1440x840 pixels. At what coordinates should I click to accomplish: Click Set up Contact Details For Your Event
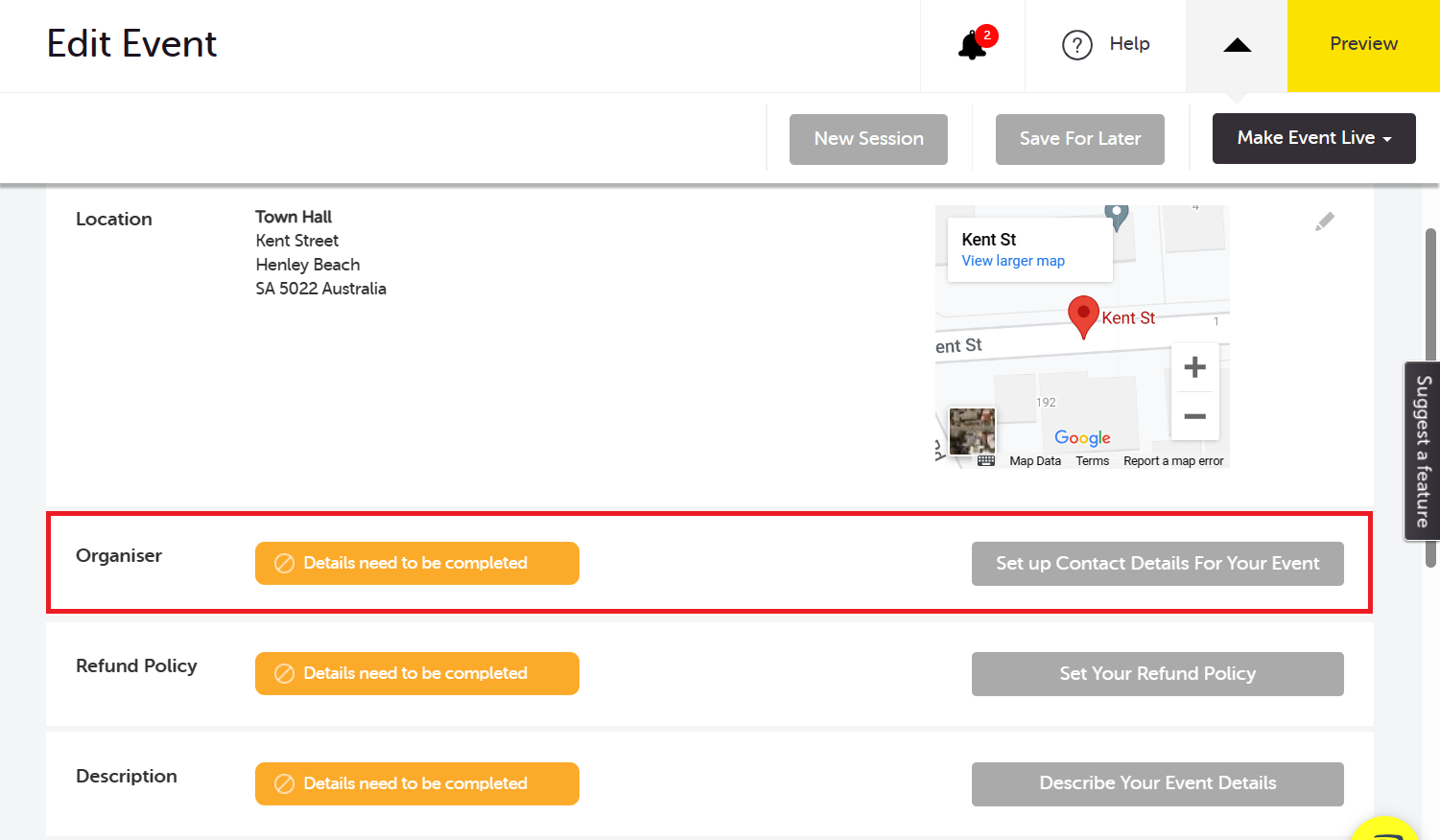tap(1157, 564)
